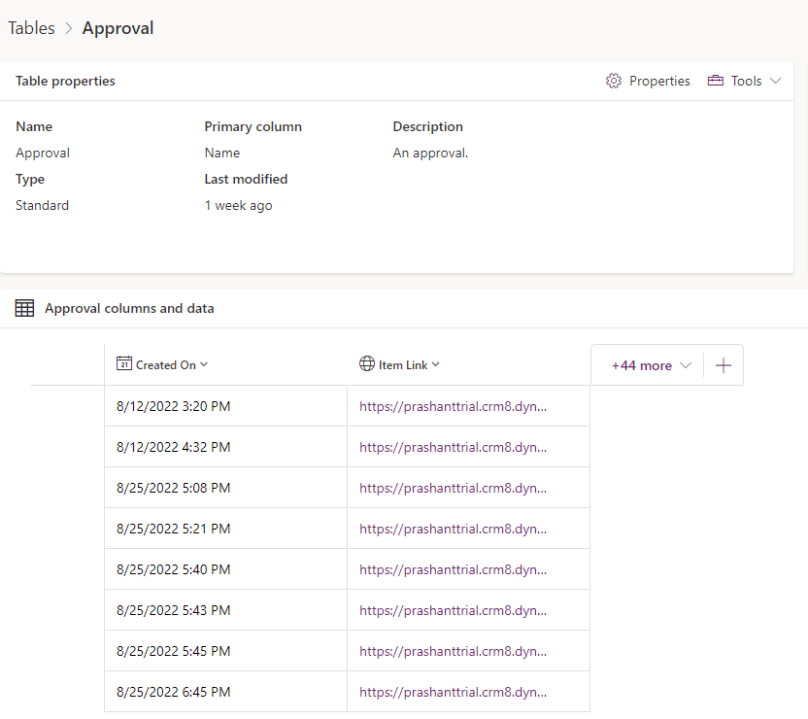Screen dimensions: 808x719
Task: Add a new column using the plus icon
Action: (x=723, y=365)
